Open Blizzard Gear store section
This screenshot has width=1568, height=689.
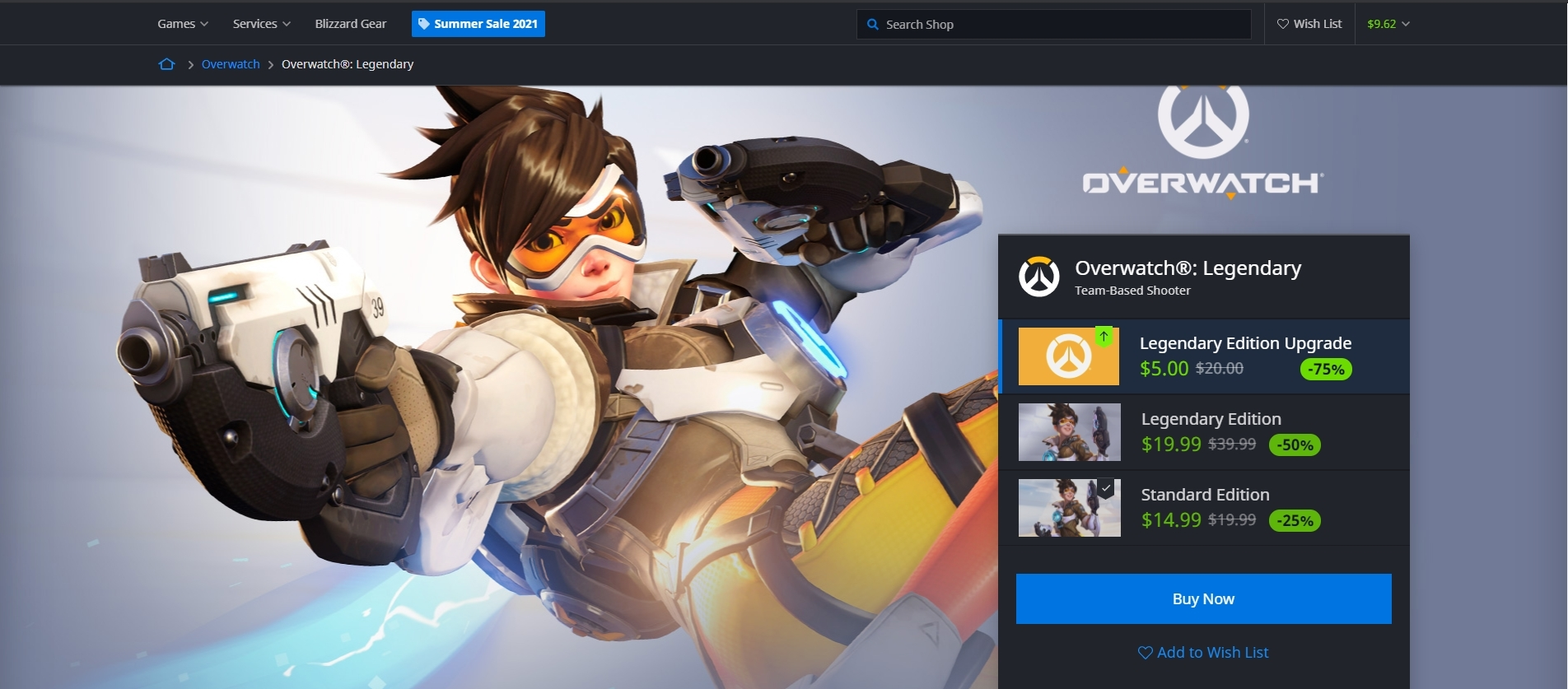(x=351, y=24)
